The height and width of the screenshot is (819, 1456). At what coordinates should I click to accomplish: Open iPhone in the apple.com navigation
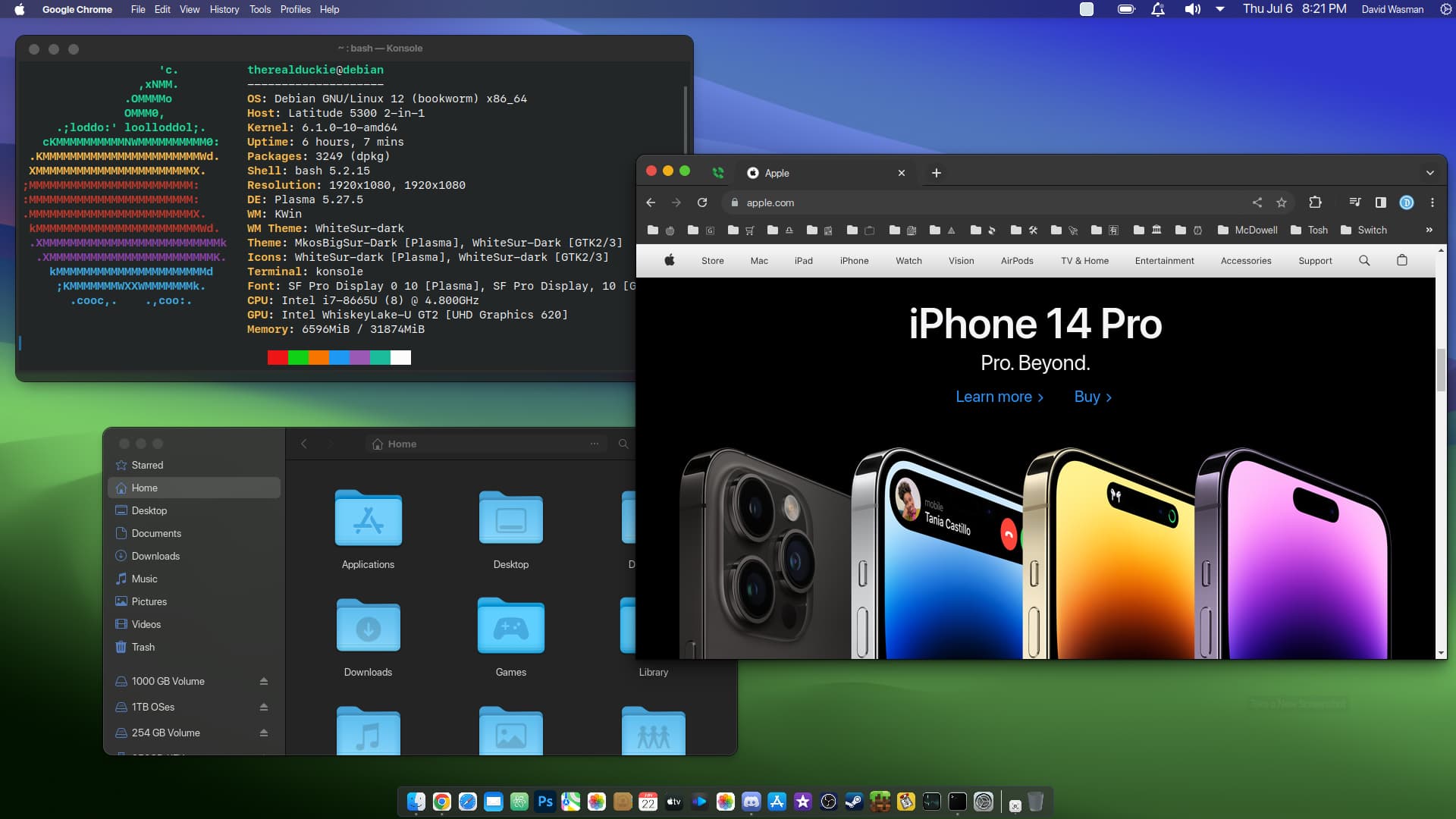coord(854,260)
